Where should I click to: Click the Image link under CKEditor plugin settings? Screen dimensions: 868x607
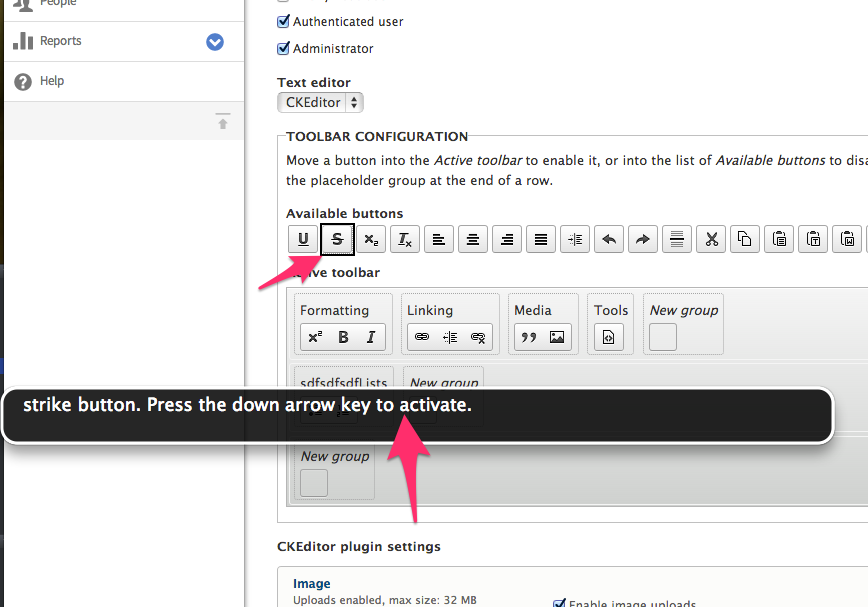coord(310,583)
